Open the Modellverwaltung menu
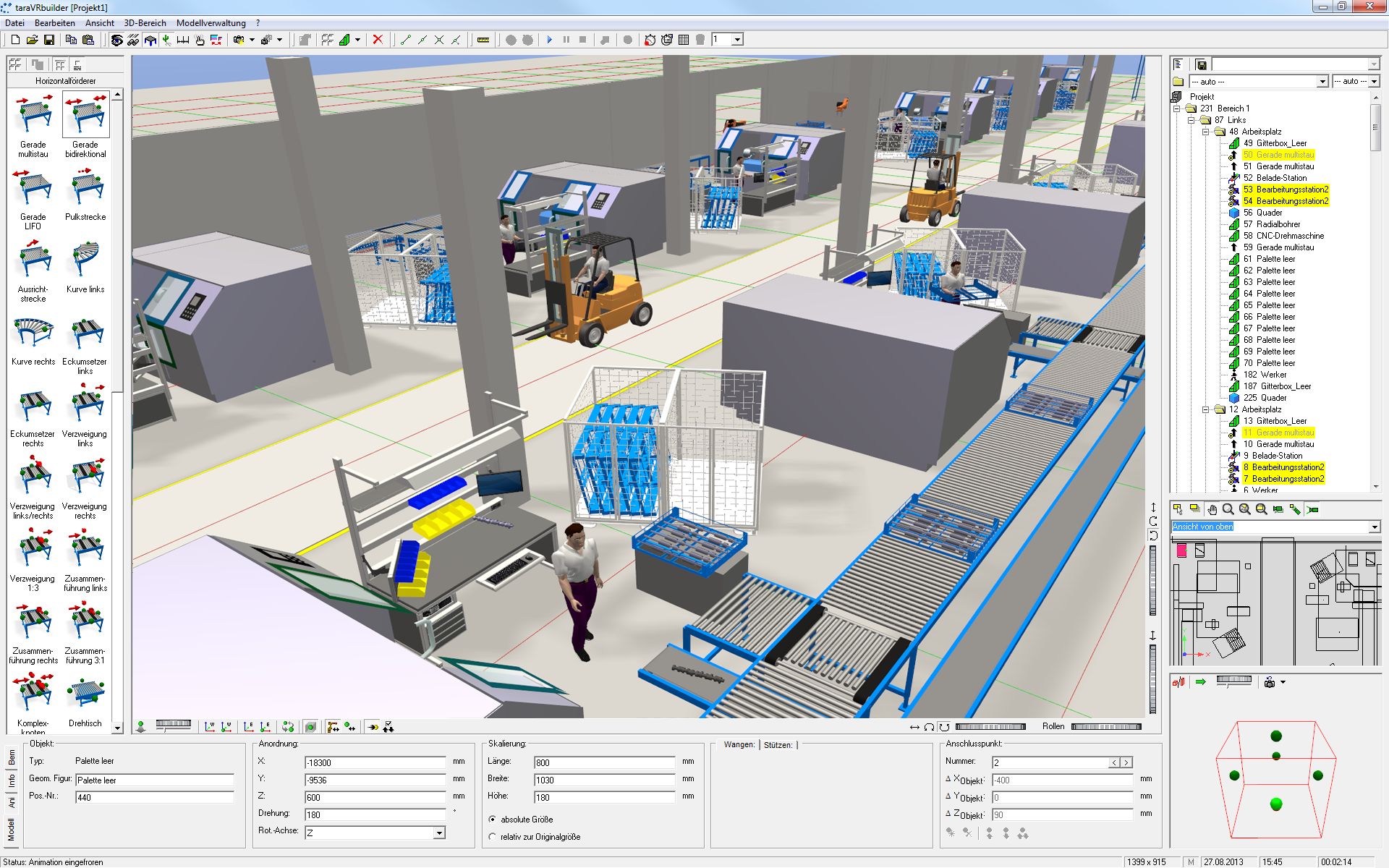This screenshot has height=868, width=1389. click(211, 23)
